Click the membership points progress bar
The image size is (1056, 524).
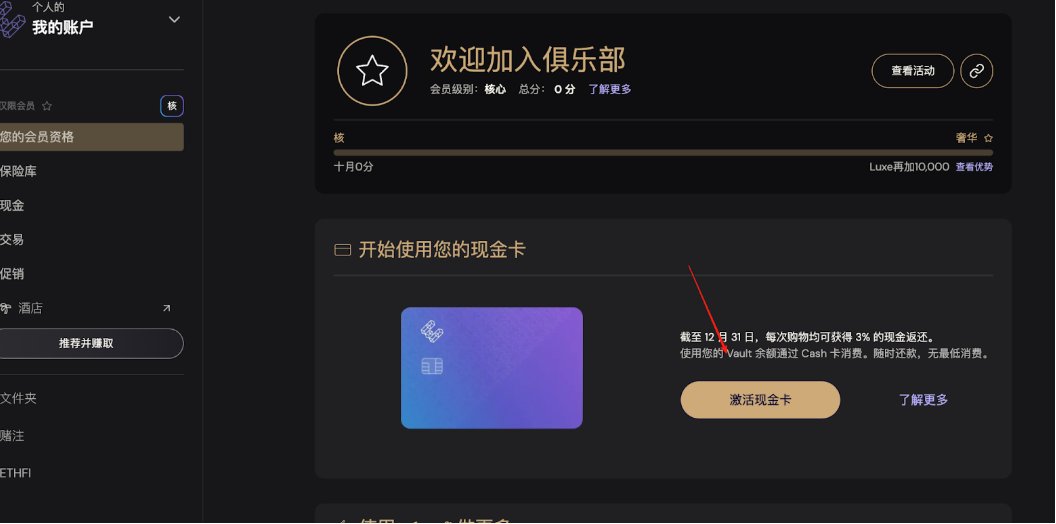pyautogui.click(x=663, y=153)
